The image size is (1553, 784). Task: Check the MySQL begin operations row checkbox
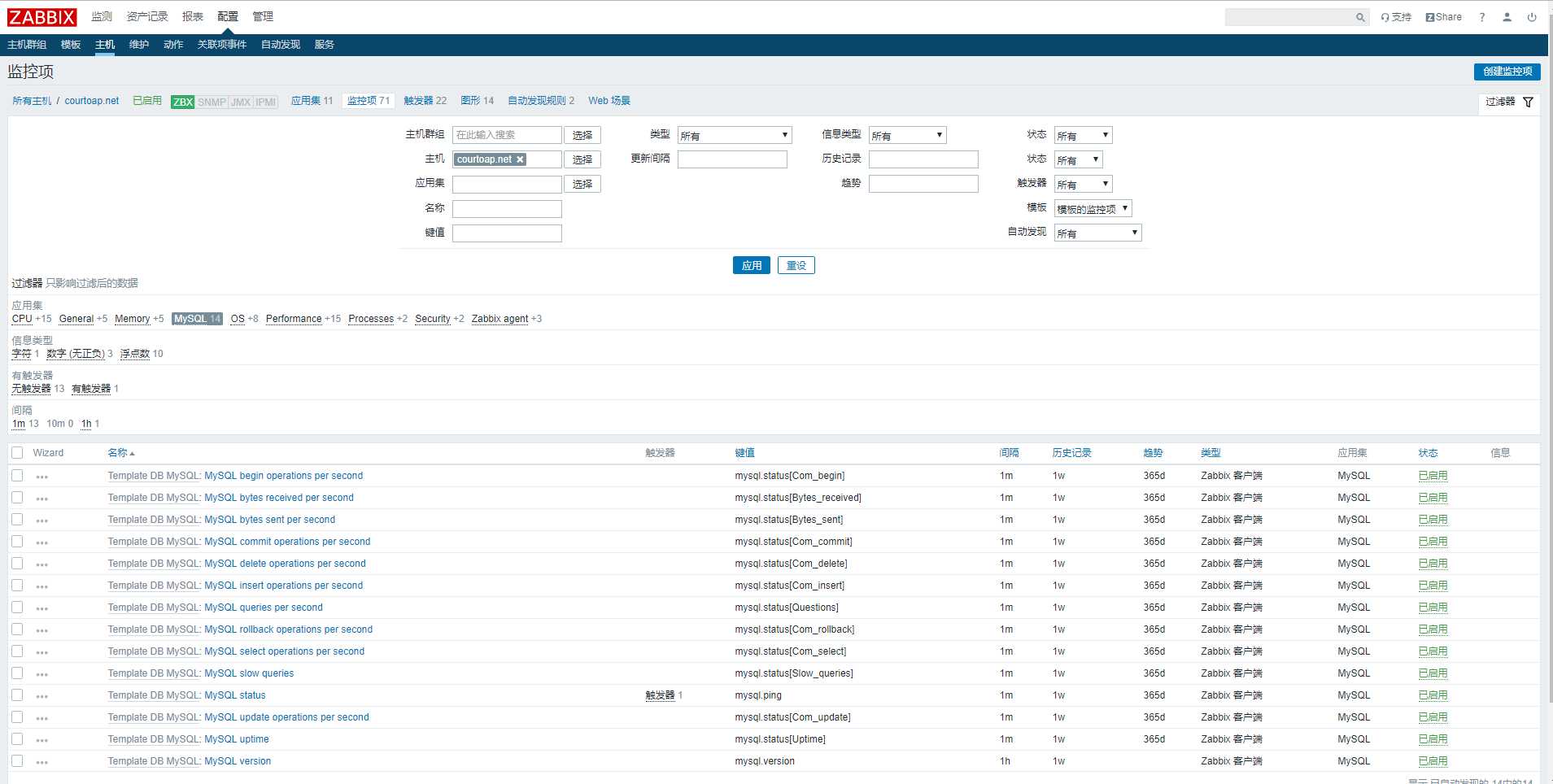tap(17, 476)
